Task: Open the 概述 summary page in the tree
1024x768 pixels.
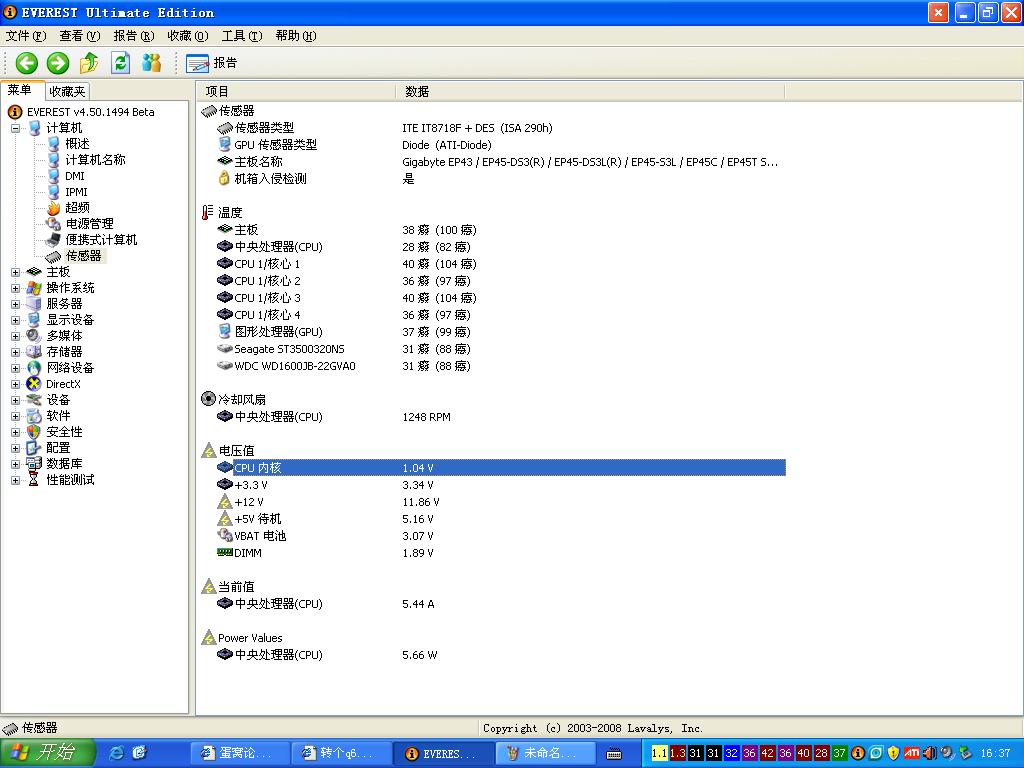Action: [77, 144]
